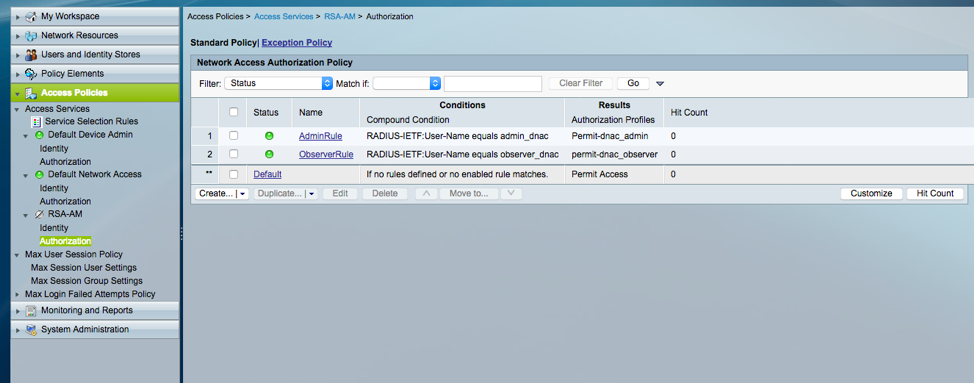Open the AdminRule link
The width and height of the screenshot is (974, 383).
[x=321, y=135]
